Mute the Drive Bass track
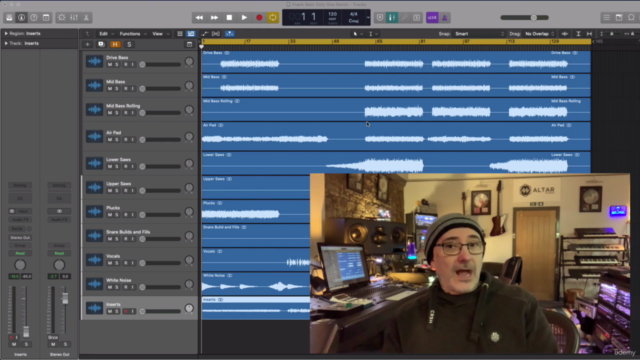Screen dimensions: 640x360 tap(109, 64)
